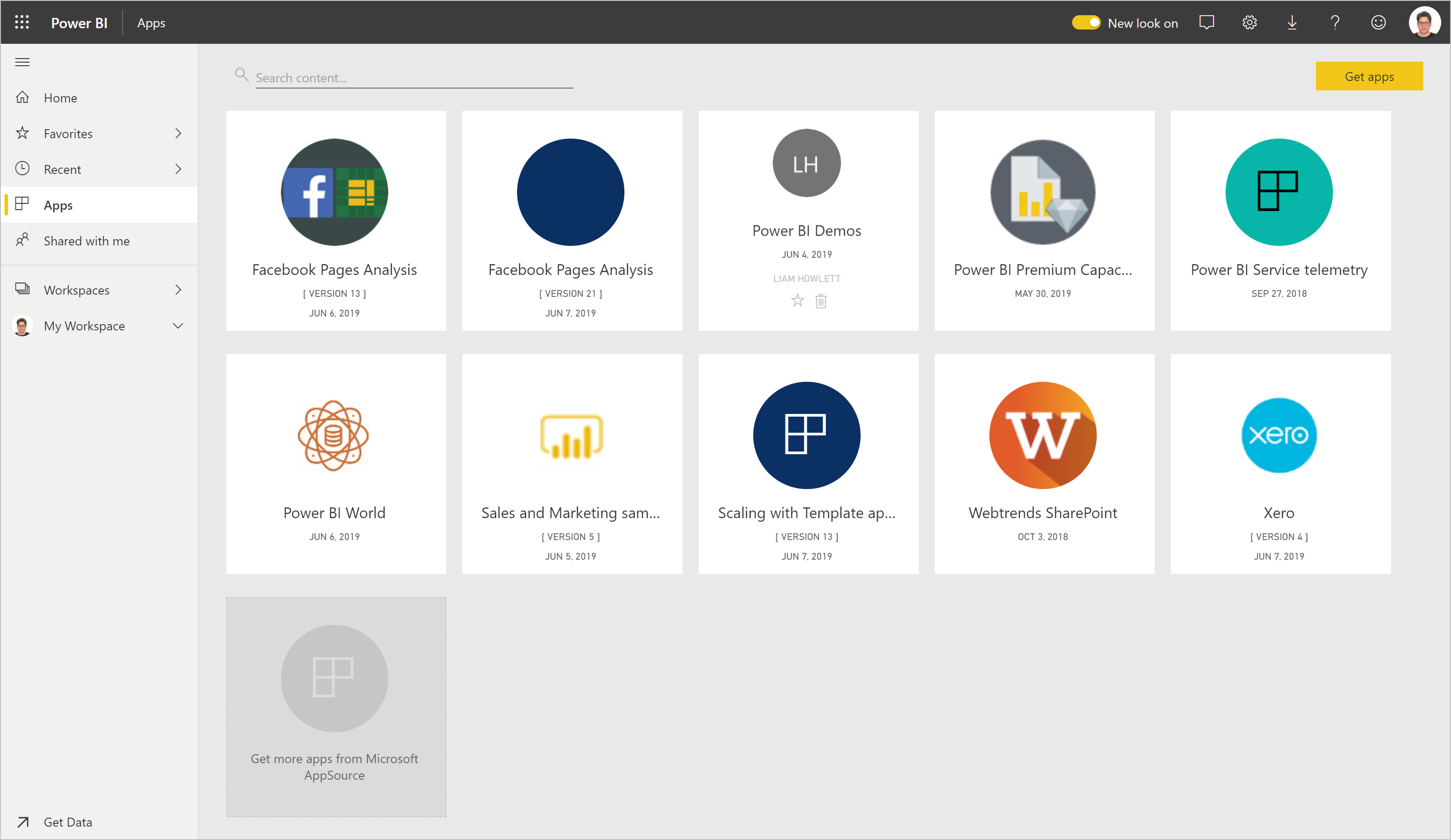Click the Get apps button
Image resolution: width=1451 pixels, height=840 pixels.
pos(1369,76)
